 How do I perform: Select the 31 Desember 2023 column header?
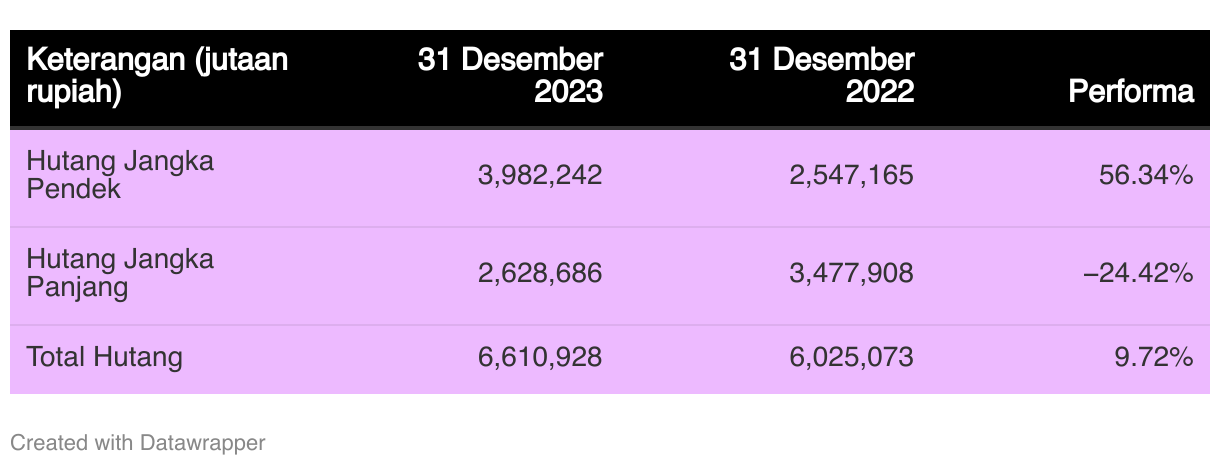click(510, 76)
